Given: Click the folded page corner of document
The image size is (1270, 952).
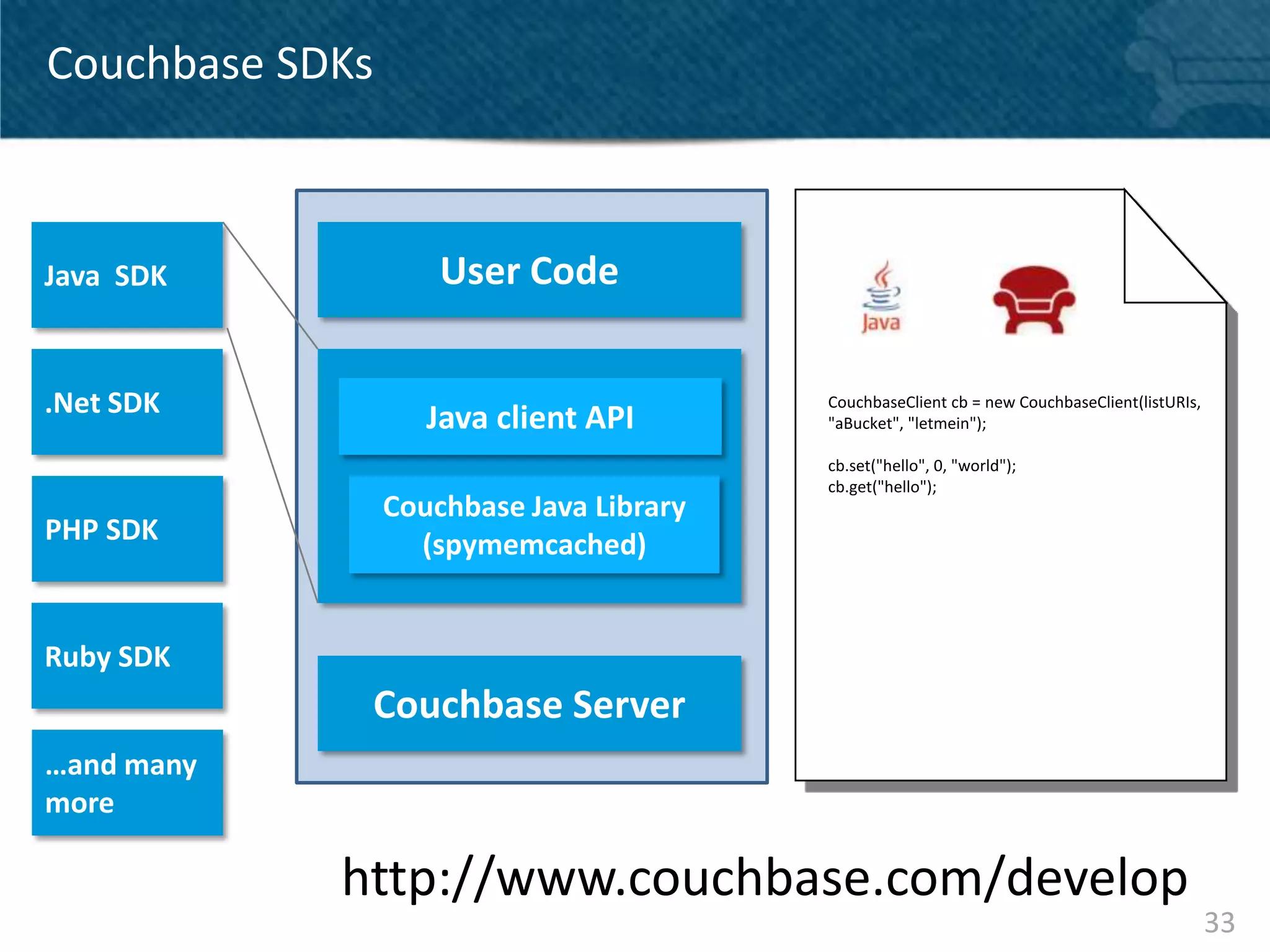Looking at the screenshot, I should [1158, 263].
